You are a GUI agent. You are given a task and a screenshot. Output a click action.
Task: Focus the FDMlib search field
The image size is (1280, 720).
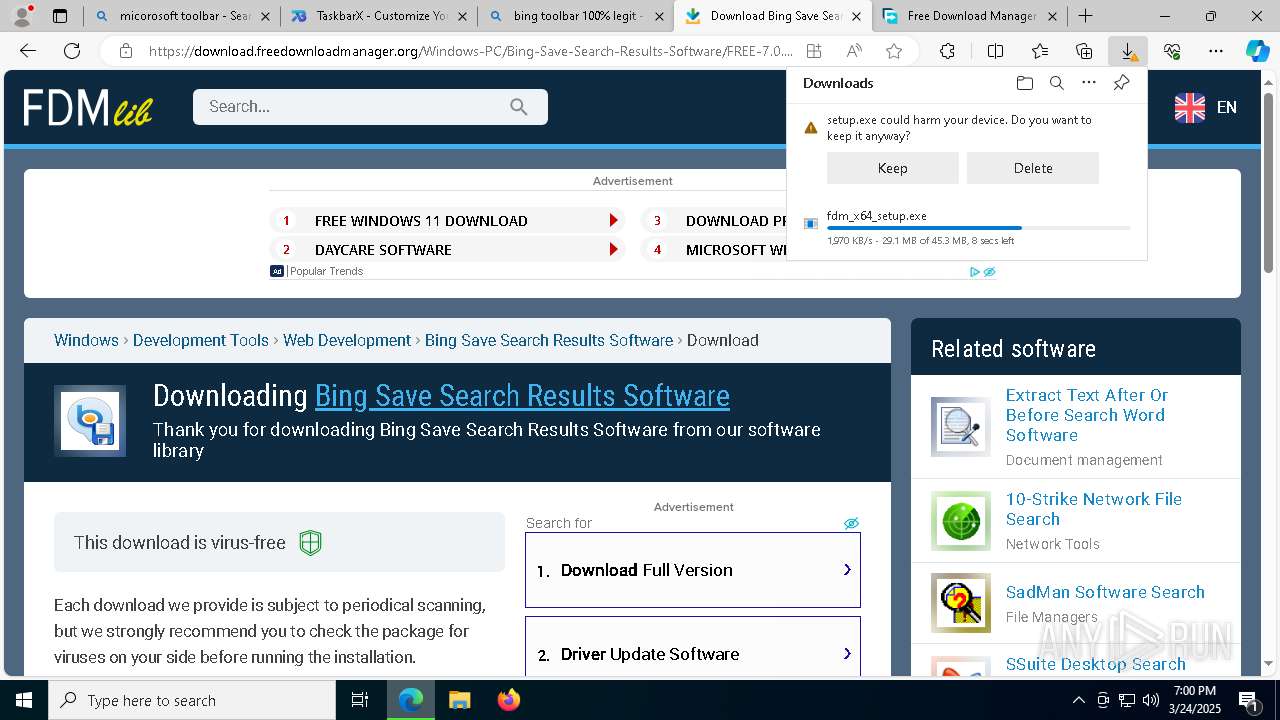click(370, 107)
